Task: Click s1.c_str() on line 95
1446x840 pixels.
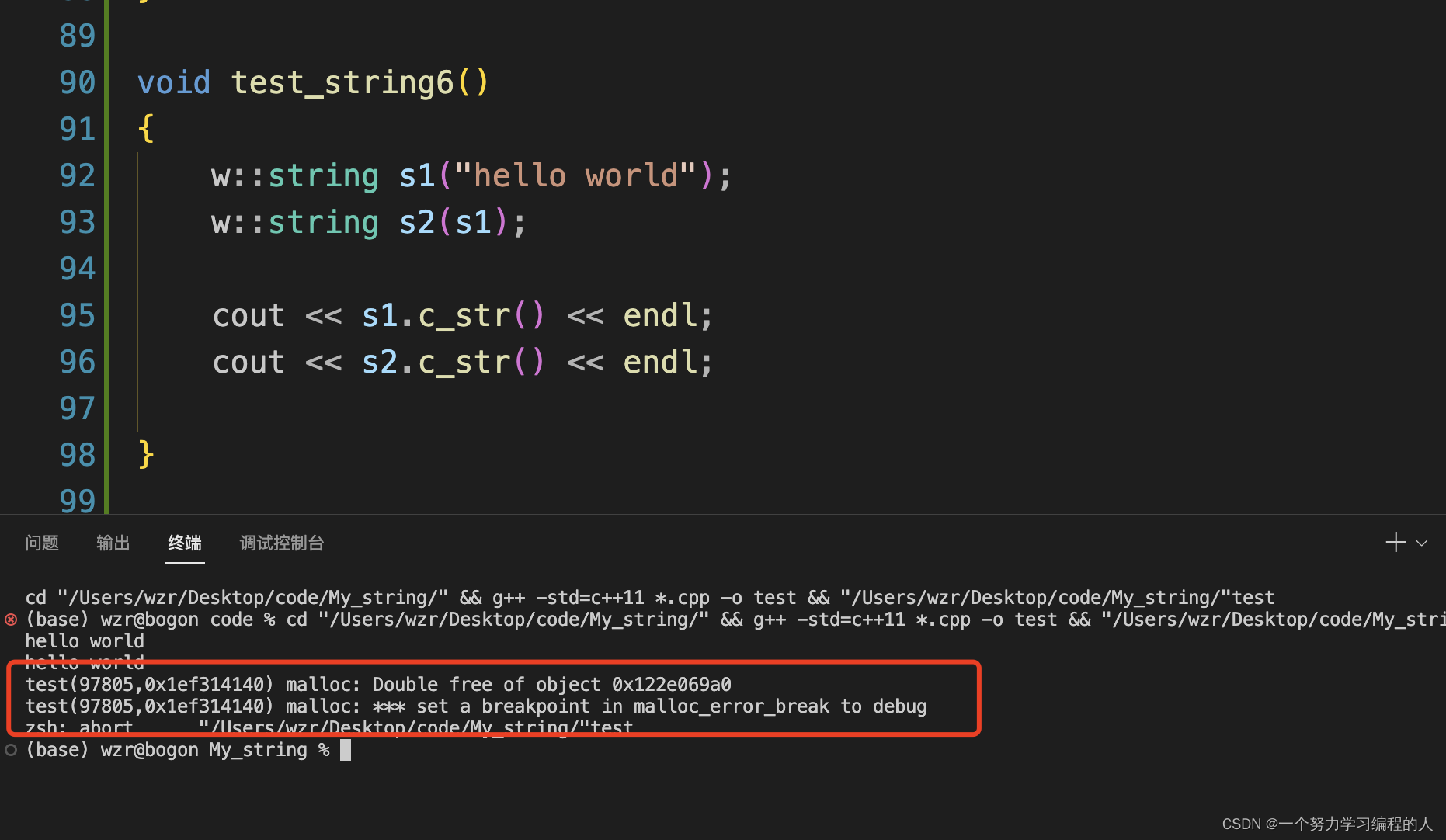Action: 454,315
